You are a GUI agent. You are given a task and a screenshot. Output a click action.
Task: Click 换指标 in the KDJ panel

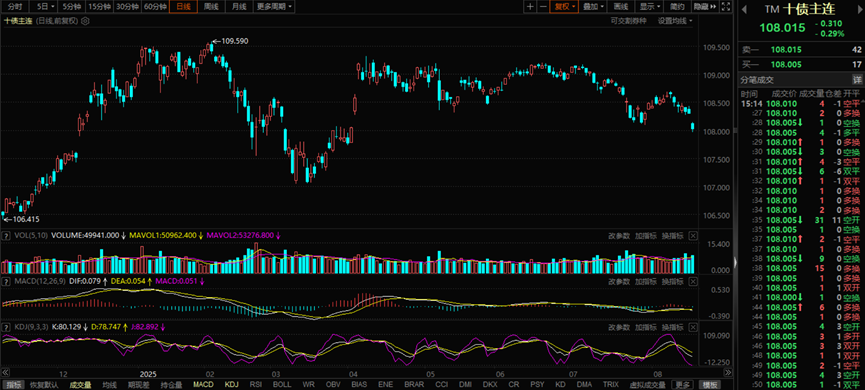(x=672, y=327)
